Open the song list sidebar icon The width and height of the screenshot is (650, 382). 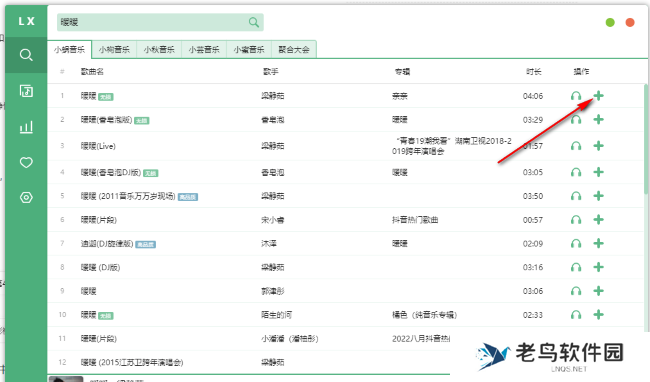pos(26,91)
